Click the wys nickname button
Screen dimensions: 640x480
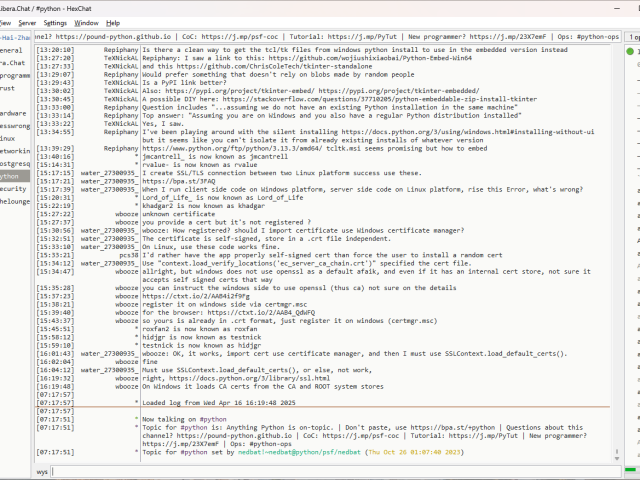click(x=42, y=470)
